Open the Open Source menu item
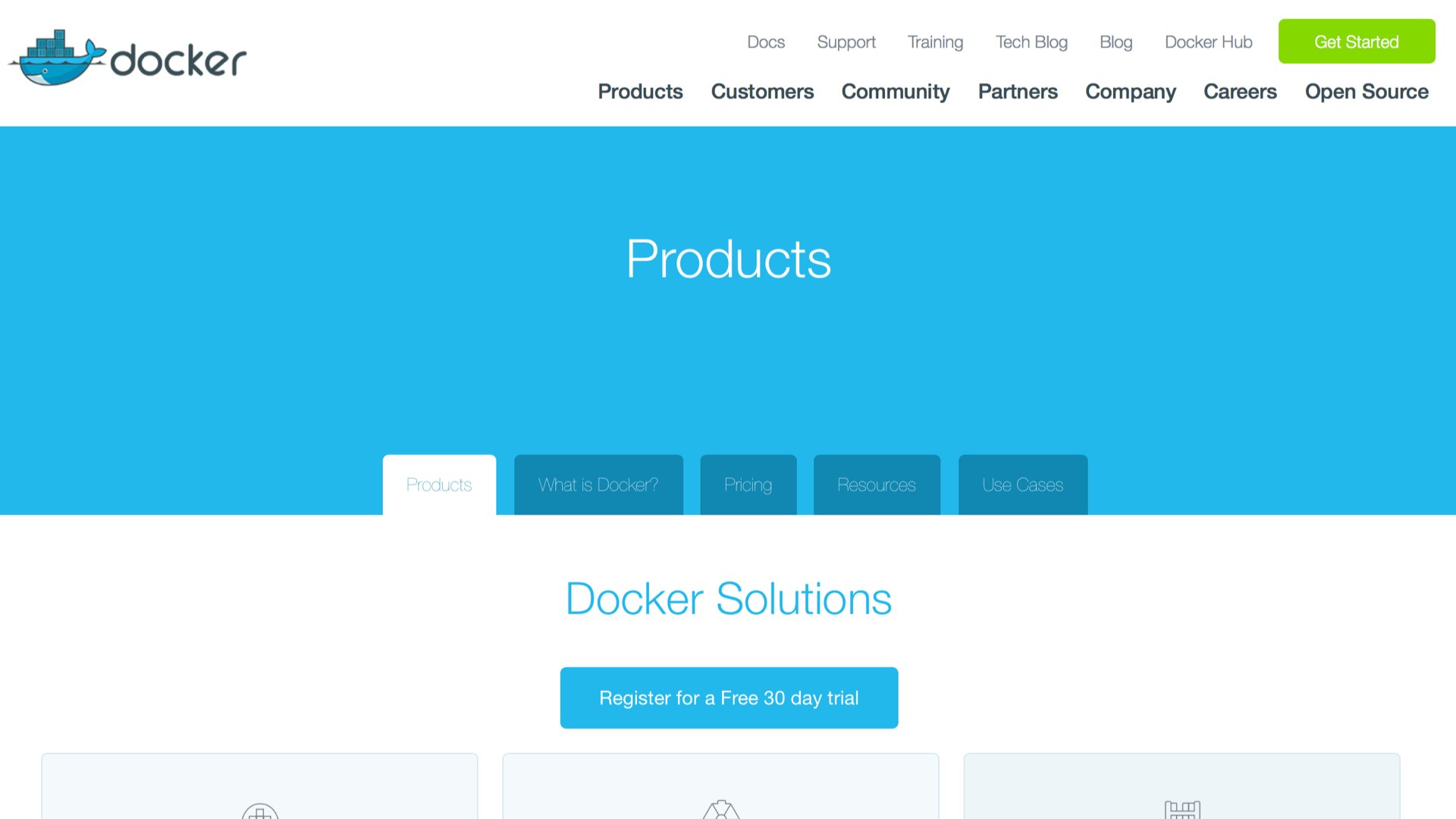This screenshot has height=819, width=1456. point(1367,92)
